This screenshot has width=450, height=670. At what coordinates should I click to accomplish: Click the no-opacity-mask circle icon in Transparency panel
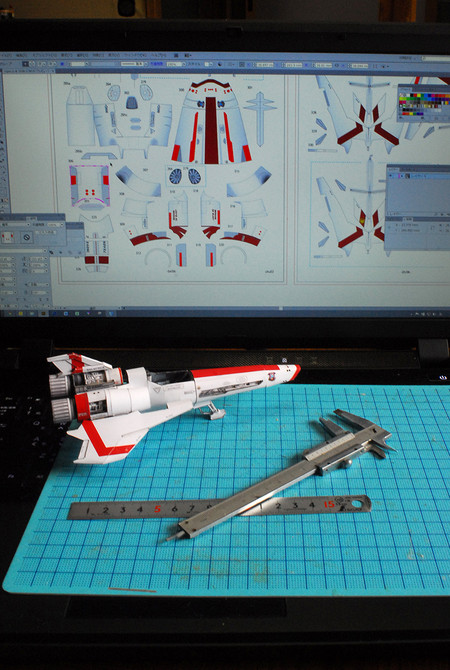coord(27,237)
